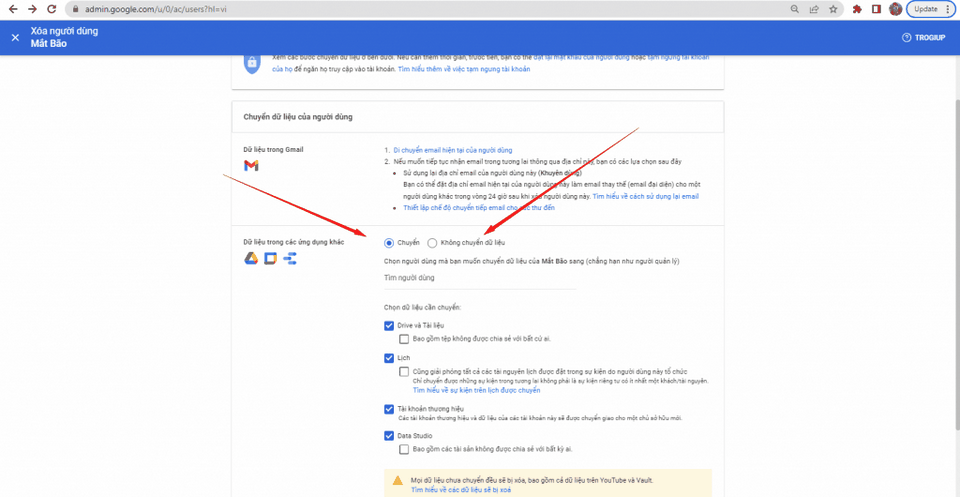
Task: Click the Dữ liệu trong các ứng dụng khác label
Action: coord(294,243)
